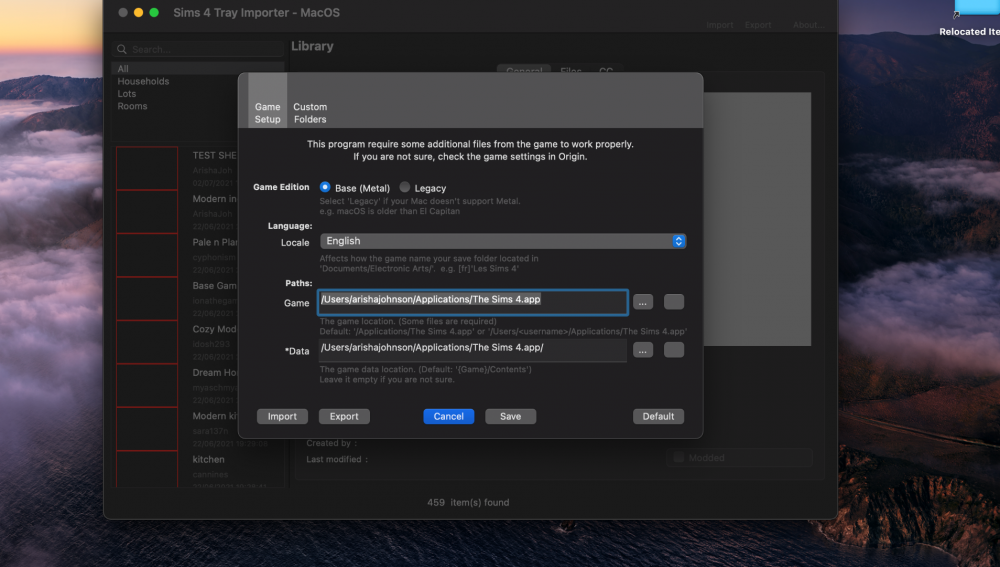
Task: Toggle the Modded checkbox
Action: [679, 457]
